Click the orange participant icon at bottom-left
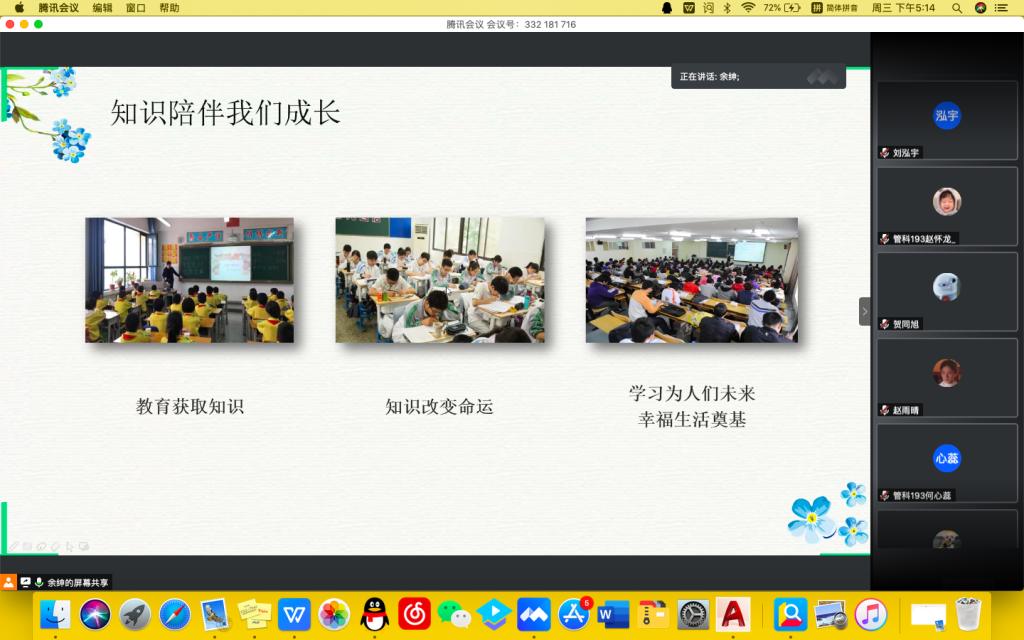This screenshot has height=640, width=1024. pos(9,582)
